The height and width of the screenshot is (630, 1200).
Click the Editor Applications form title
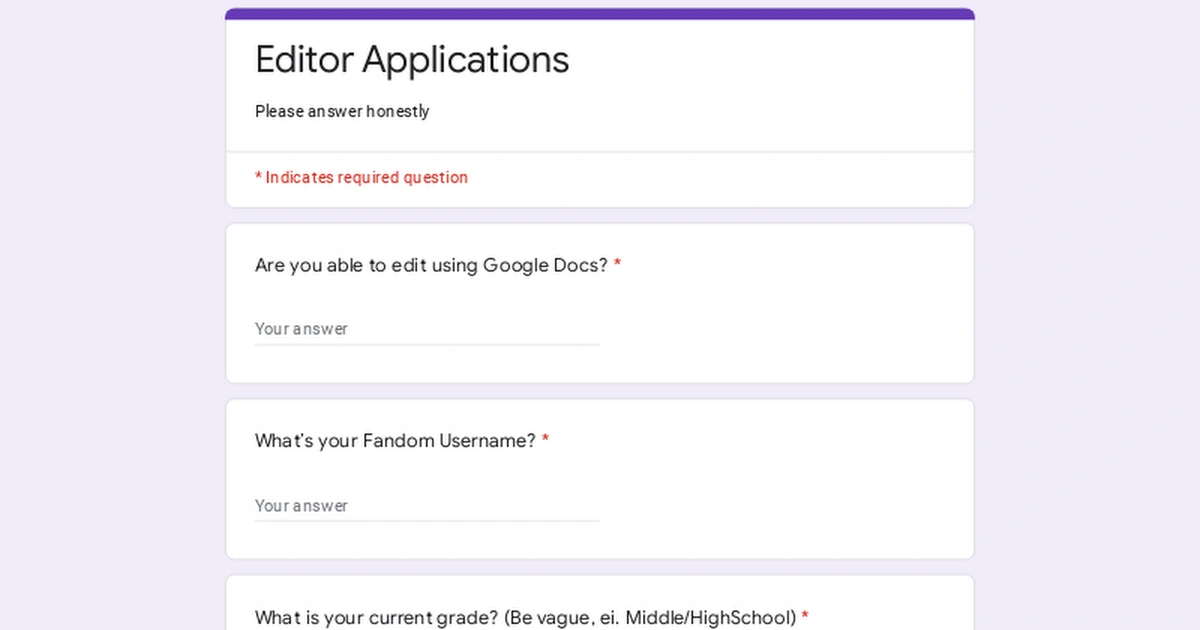(412, 60)
